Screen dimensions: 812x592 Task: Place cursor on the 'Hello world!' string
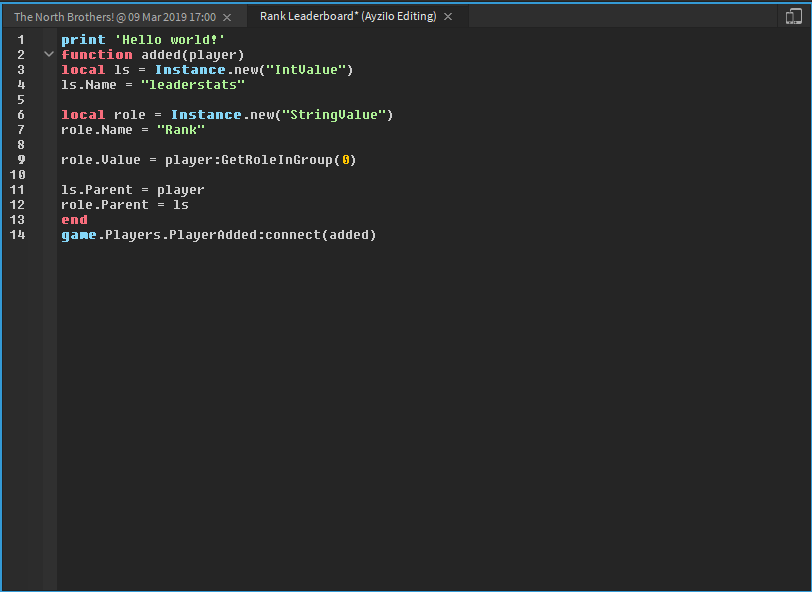(170, 39)
